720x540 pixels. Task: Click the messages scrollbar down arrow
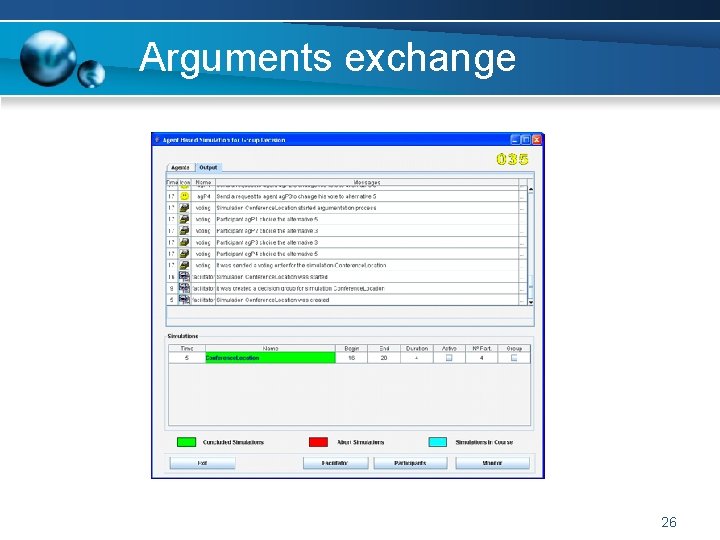pos(531,302)
